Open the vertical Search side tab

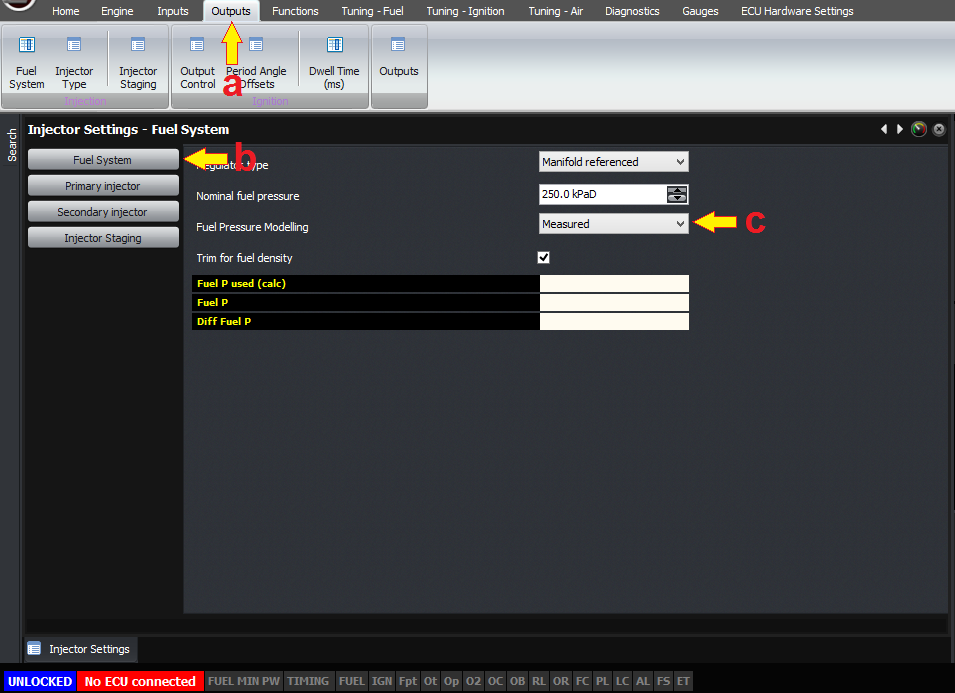pos(12,145)
